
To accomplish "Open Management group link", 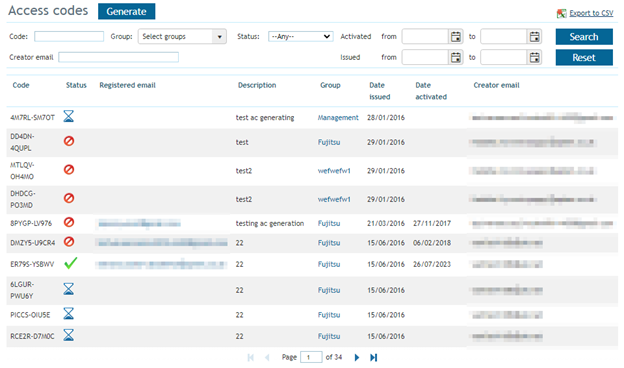I will pyautogui.click(x=338, y=118).
